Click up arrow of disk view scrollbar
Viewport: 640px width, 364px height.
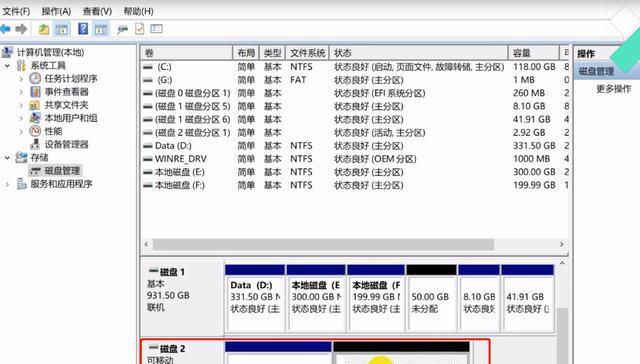[x=562, y=263]
